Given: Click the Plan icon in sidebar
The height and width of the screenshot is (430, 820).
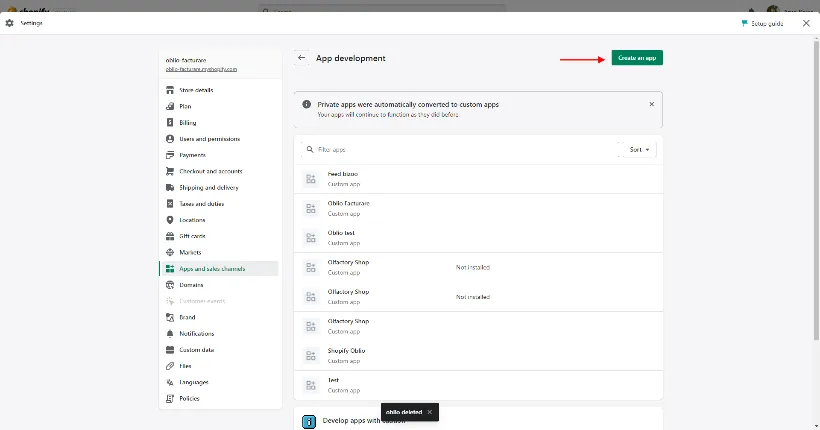Looking at the screenshot, I should 170,106.
